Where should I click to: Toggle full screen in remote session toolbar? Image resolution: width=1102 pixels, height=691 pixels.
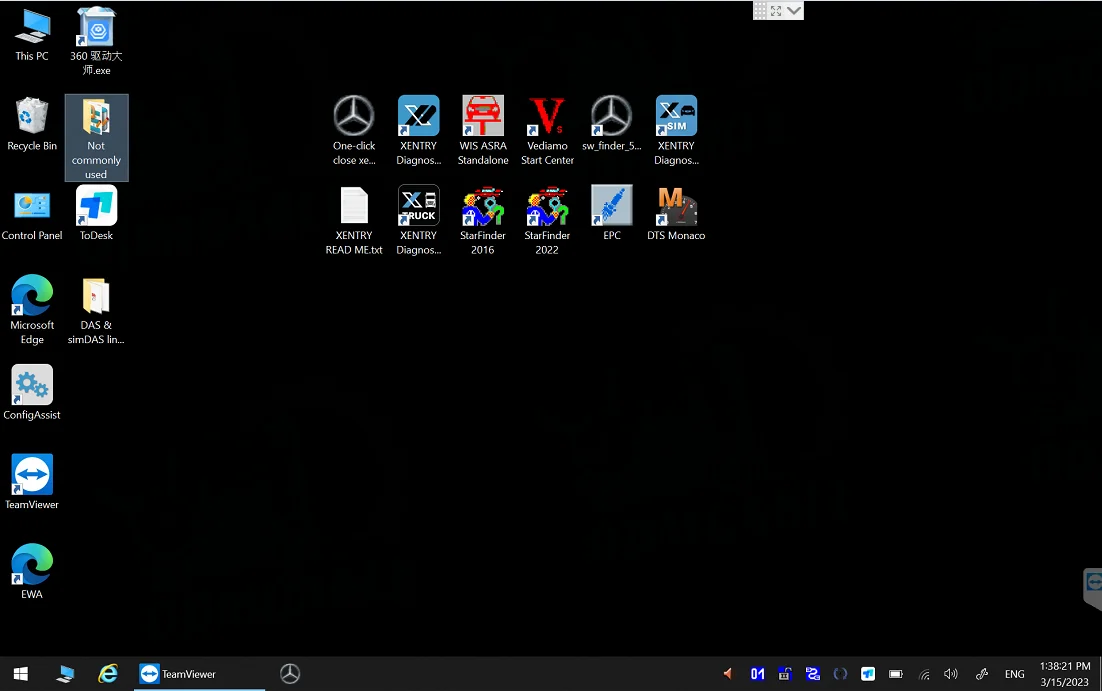(x=776, y=10)
